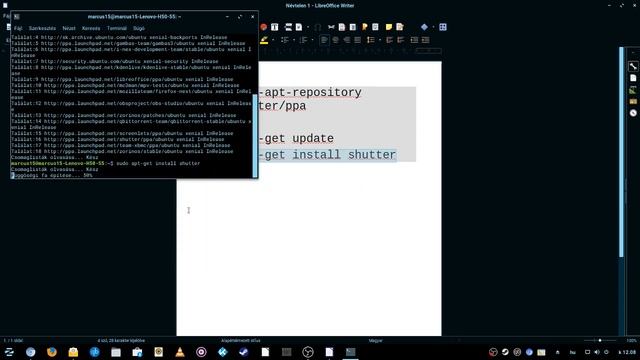640x360 pixels.
Task: Apply yellow highlighting color
Action: pyautogui.click(x=264, y=40)
